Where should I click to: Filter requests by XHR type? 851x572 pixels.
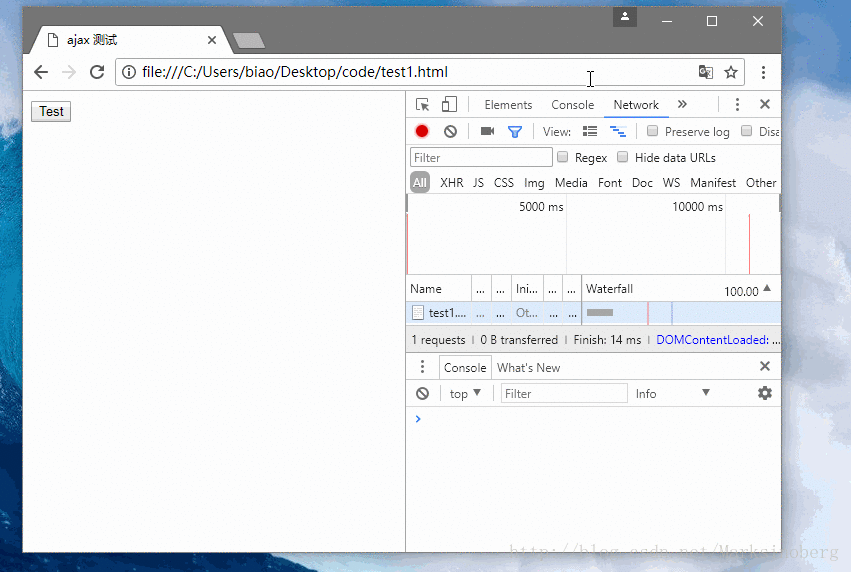pos(452,183)
